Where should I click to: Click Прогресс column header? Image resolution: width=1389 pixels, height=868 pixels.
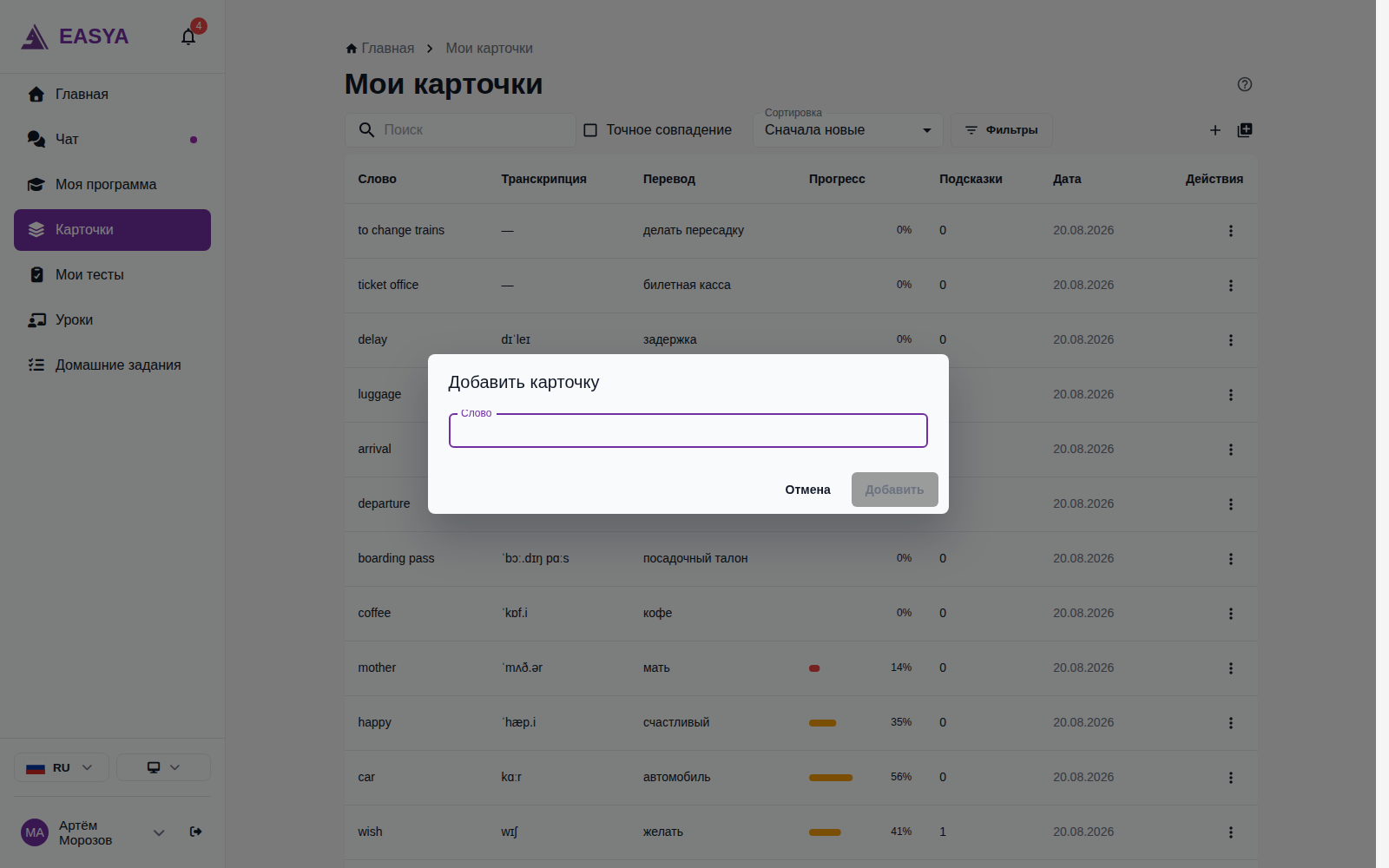tap(837, 179)
